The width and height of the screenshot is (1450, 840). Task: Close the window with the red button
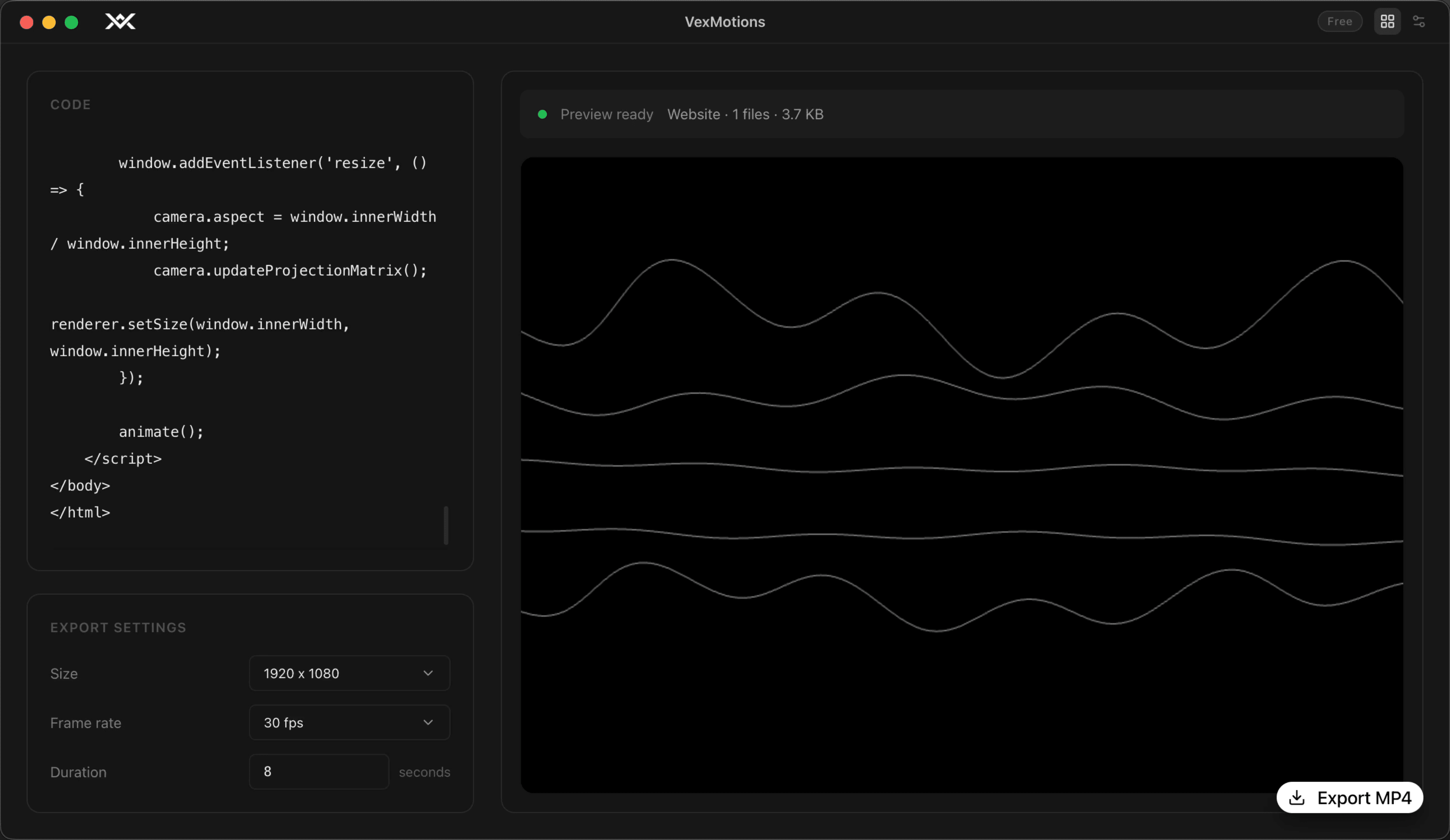26,23
